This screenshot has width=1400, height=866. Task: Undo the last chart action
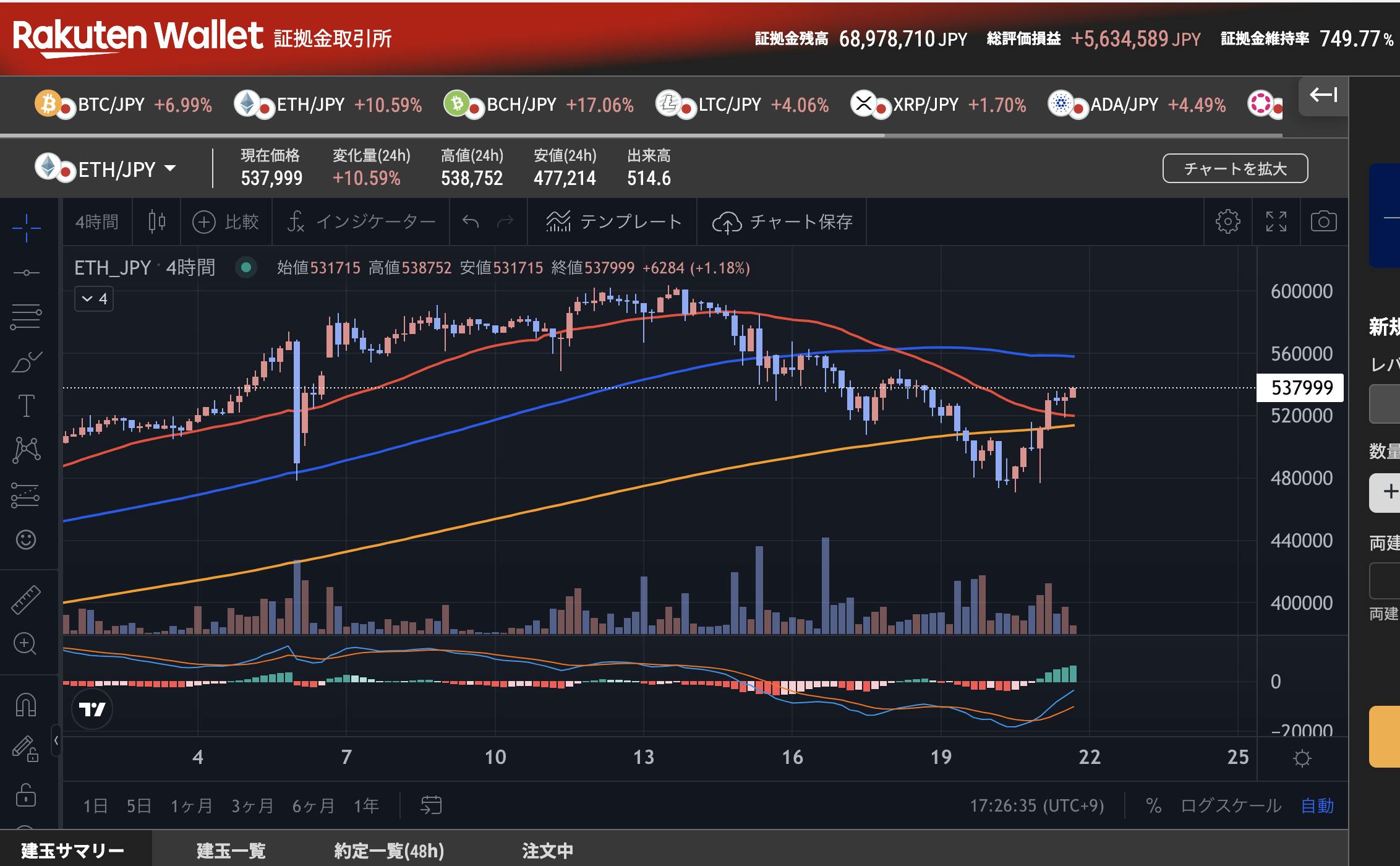click(x=471, y=221)
